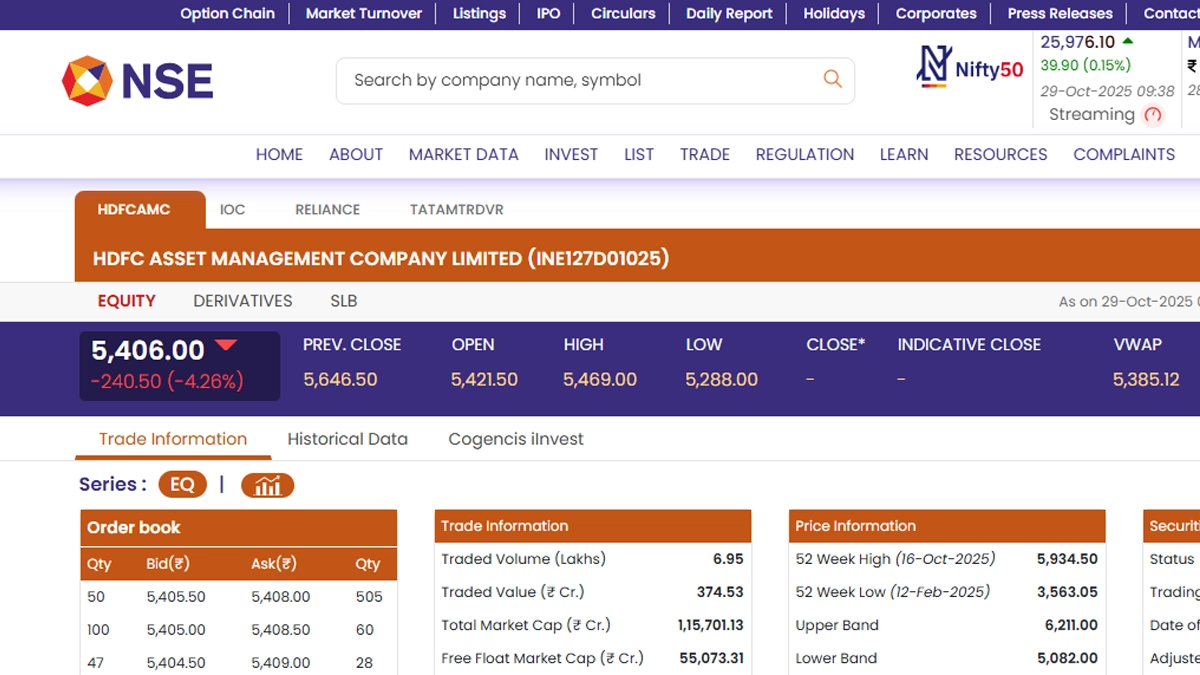Switch to the IOC stock tab
Image resolution: width=1200 pixels, height=675 pixels.
pos(232,210)
